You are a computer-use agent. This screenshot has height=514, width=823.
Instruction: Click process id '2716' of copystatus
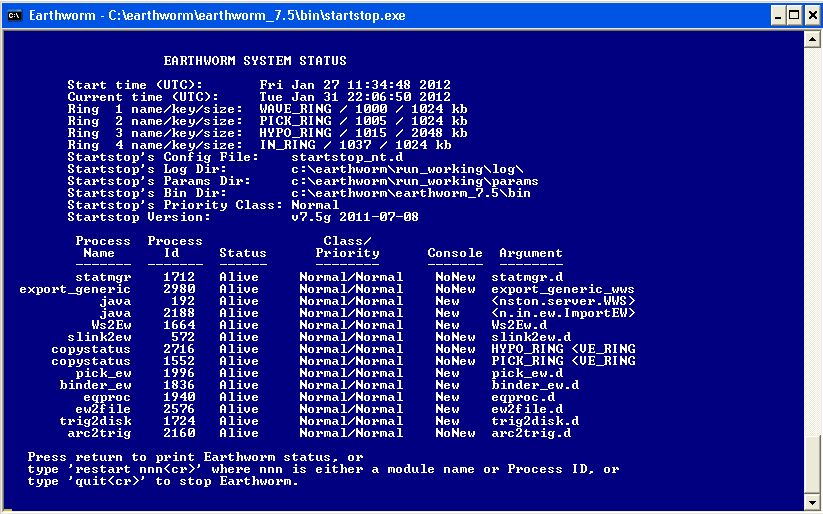coord(179,350)
